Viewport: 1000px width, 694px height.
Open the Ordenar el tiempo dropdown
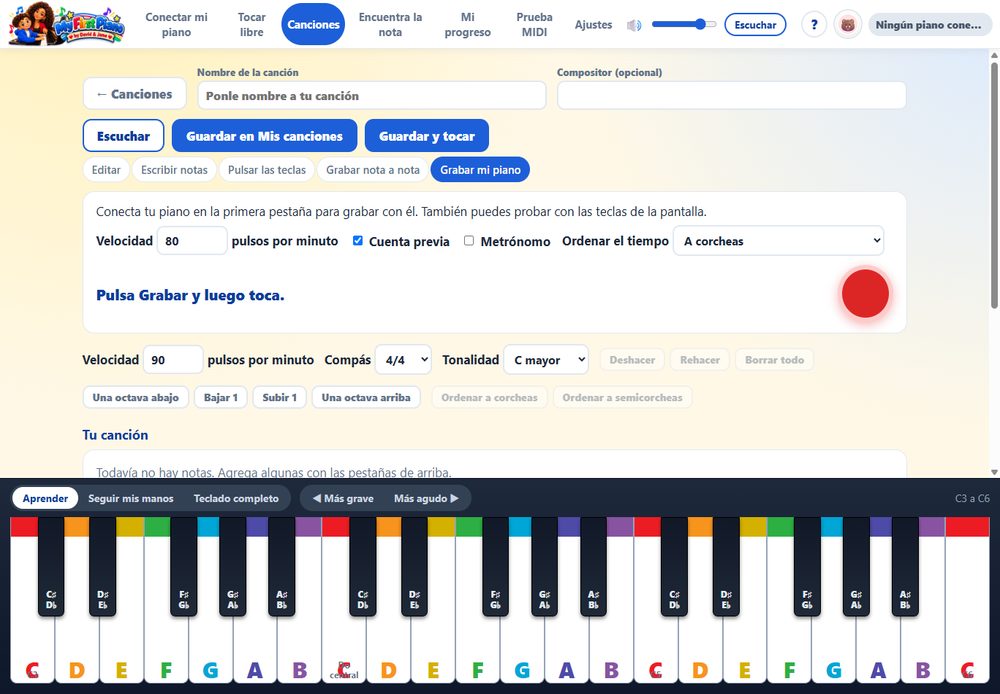[778, 240]
